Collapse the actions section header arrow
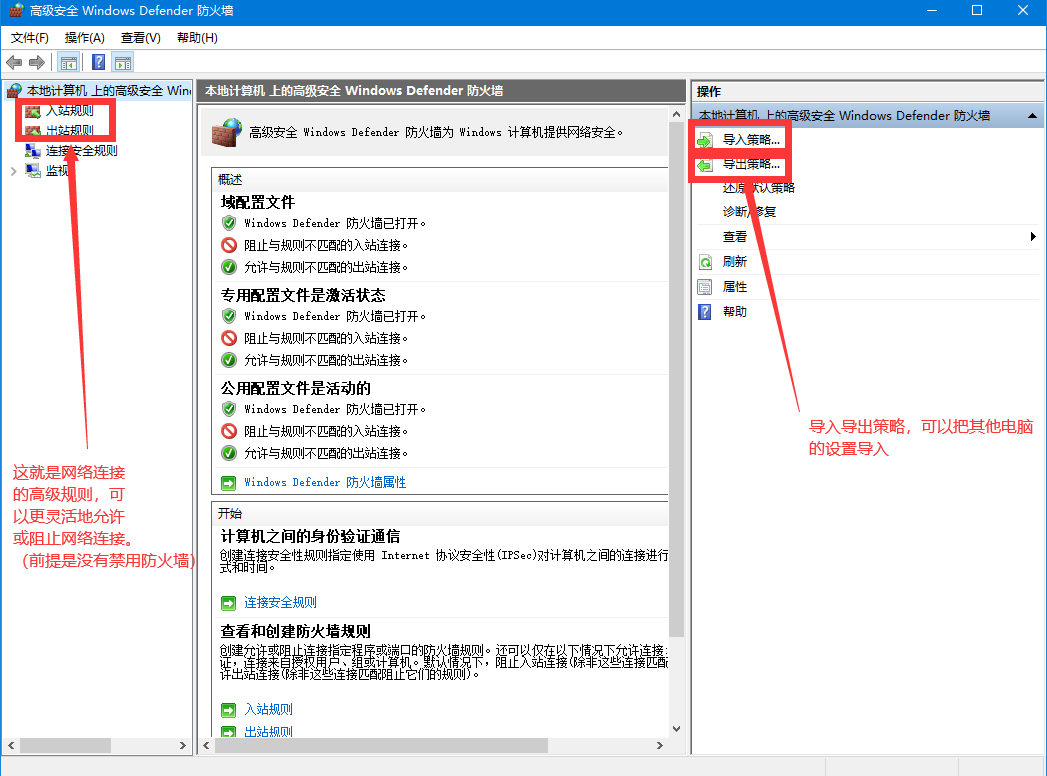Screen dimensions: 1047x776 (1032, 116)
